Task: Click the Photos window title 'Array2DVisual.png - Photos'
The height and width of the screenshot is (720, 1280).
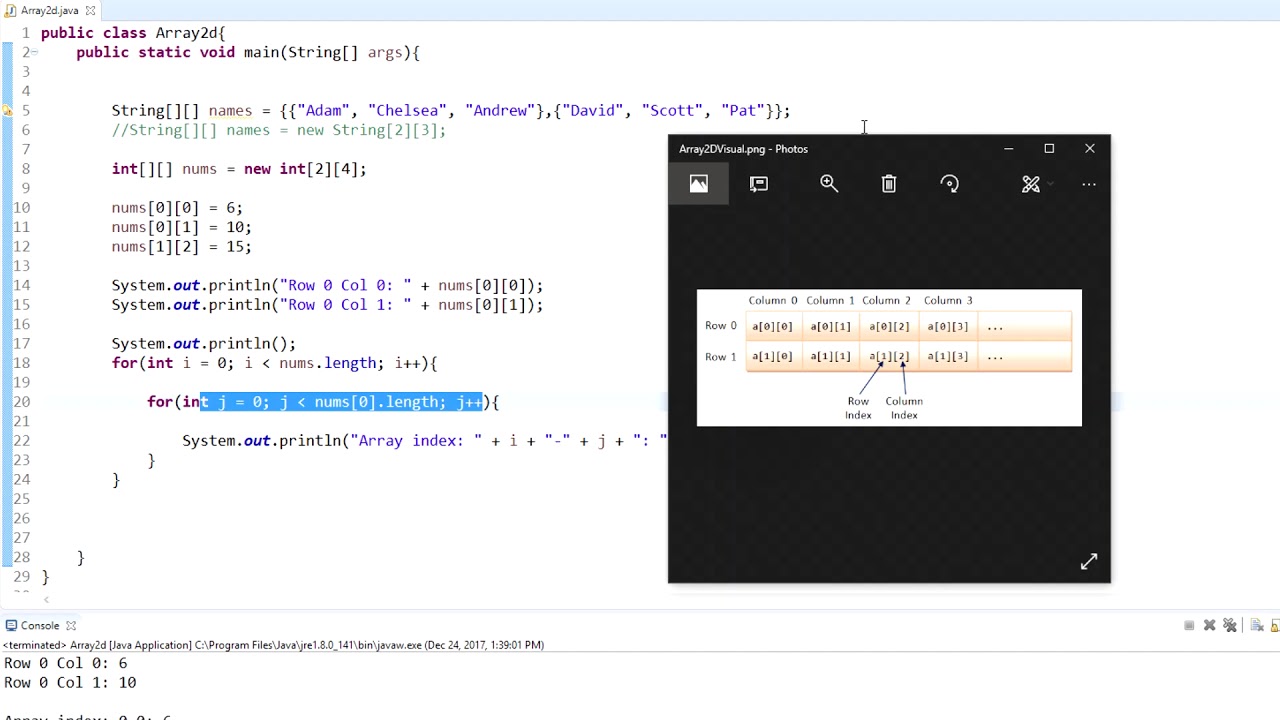Action: [x=743, y=149]
